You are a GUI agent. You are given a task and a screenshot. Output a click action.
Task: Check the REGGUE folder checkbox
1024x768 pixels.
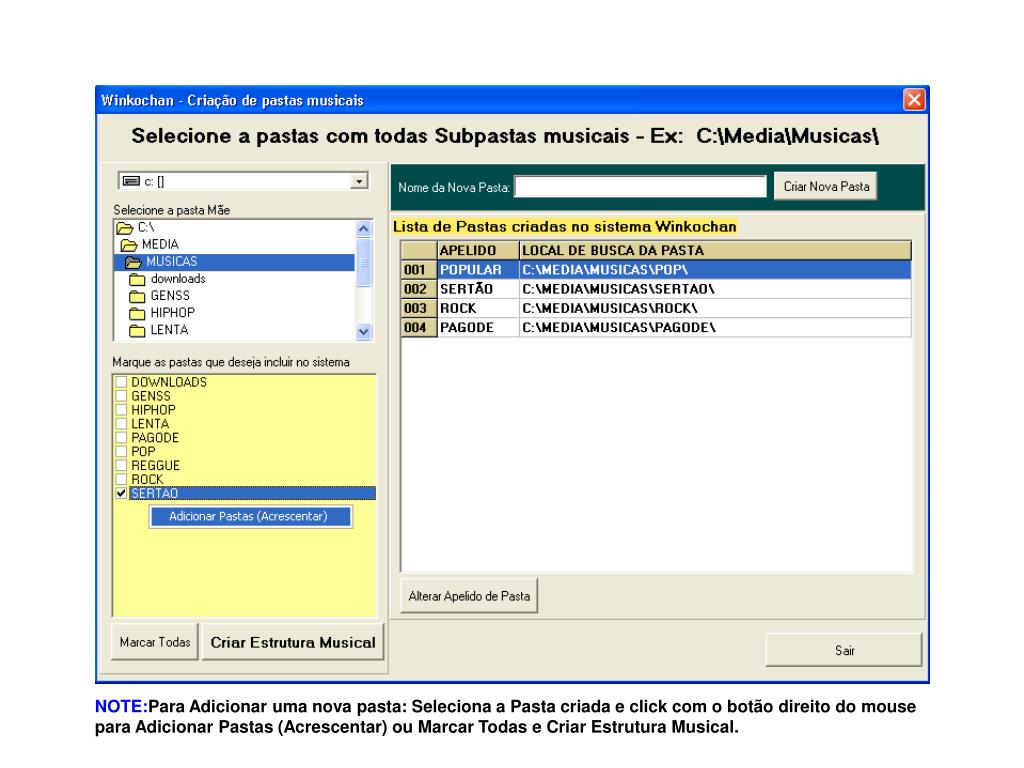tap(121, 465)
